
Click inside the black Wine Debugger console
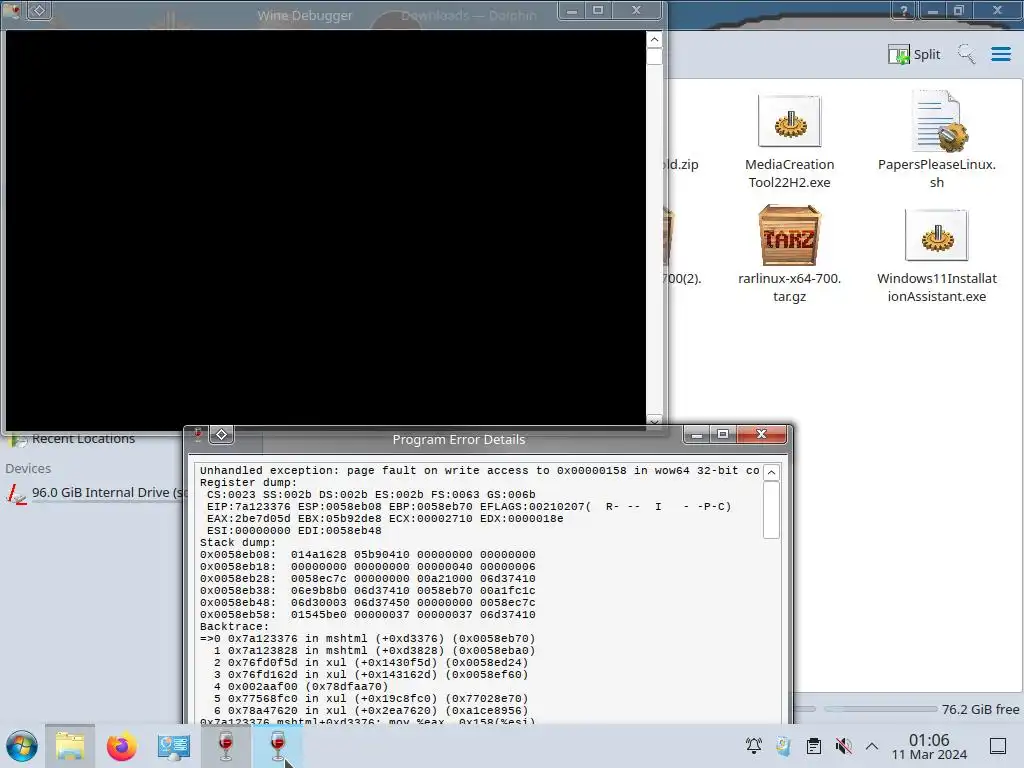325,229
